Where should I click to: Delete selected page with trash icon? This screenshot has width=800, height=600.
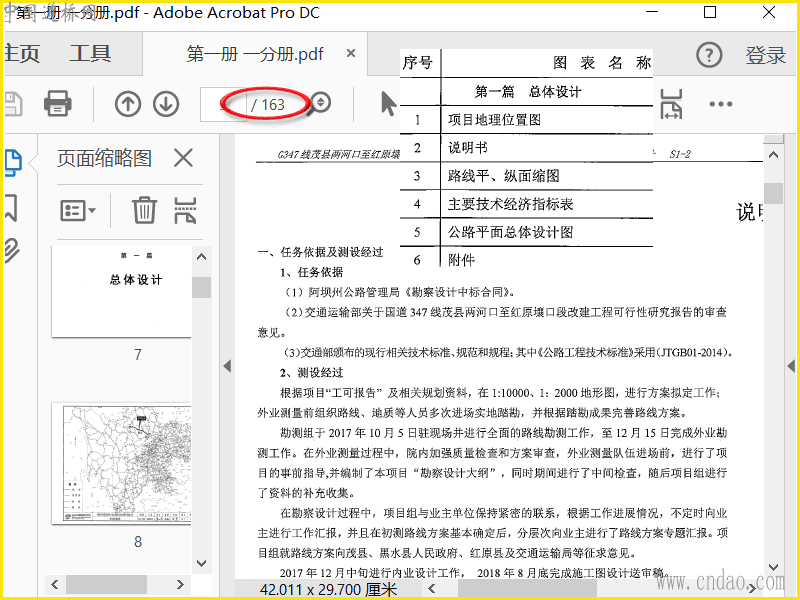coord(144,210)
